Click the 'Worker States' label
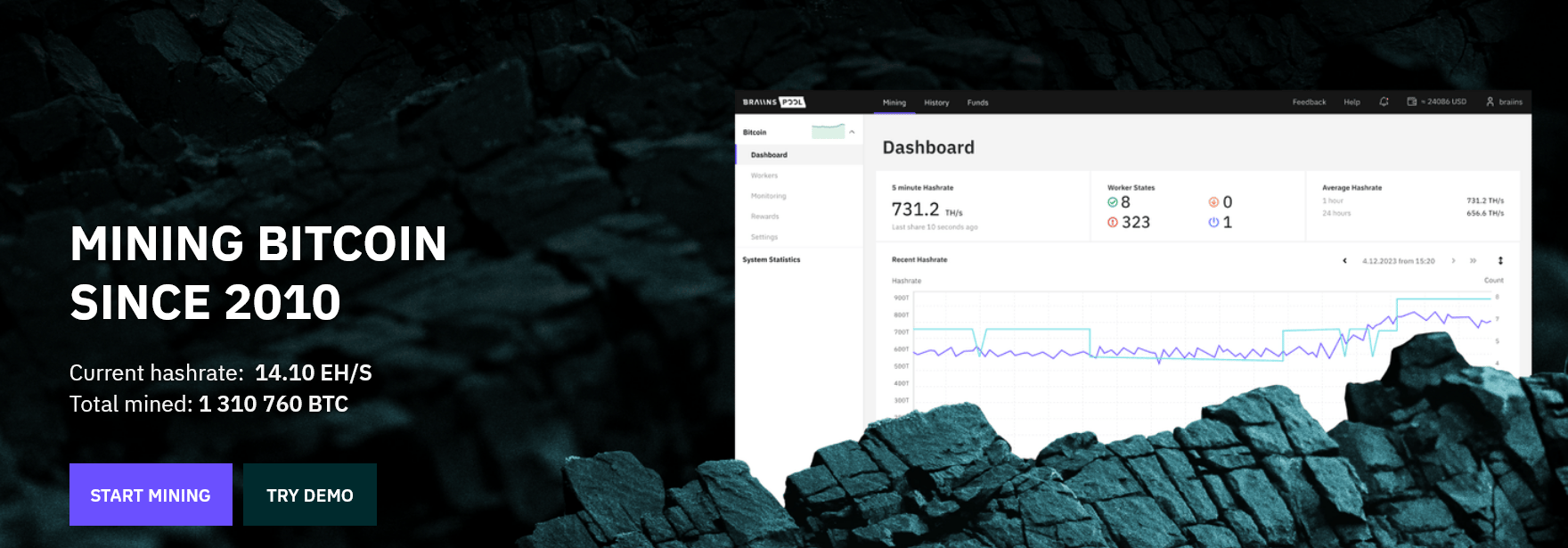The height and width of the screenshot is (548, 1568). [x=1131, y=188]
